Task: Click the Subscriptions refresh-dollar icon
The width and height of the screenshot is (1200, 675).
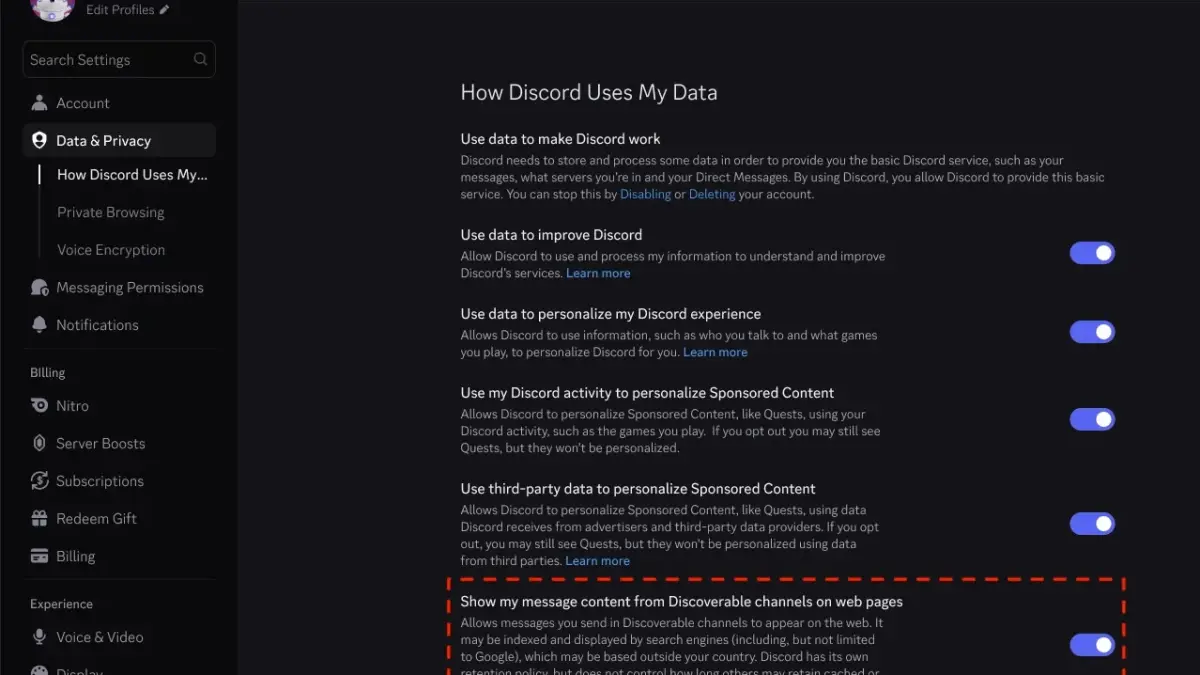Action: [39, 481]
